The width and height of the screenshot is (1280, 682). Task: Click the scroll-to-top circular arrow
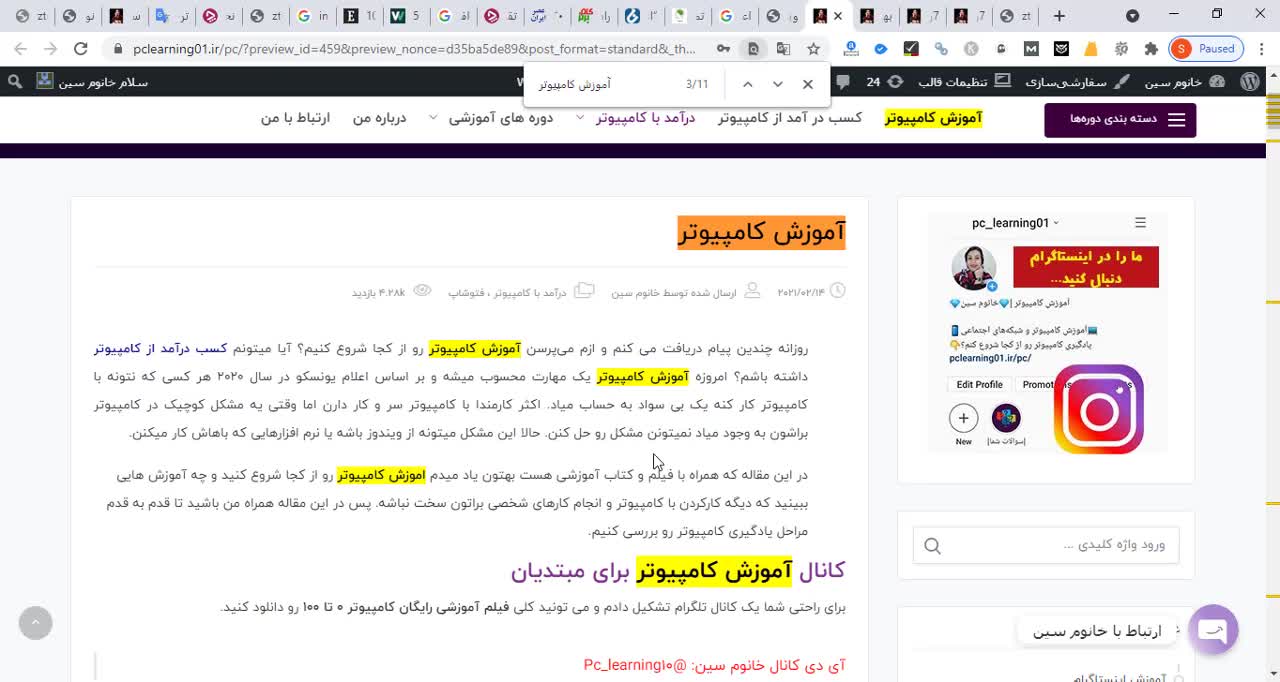[35, 622]
